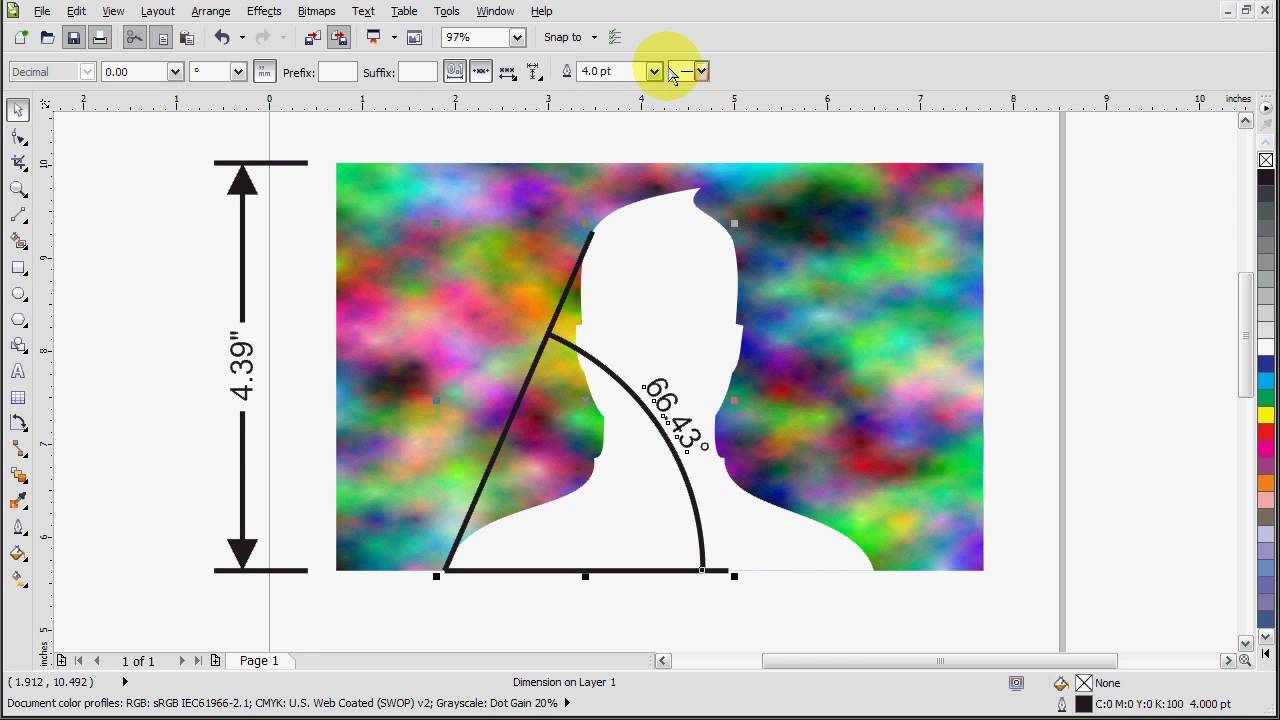Select the Dimension tool

point(18,423)
